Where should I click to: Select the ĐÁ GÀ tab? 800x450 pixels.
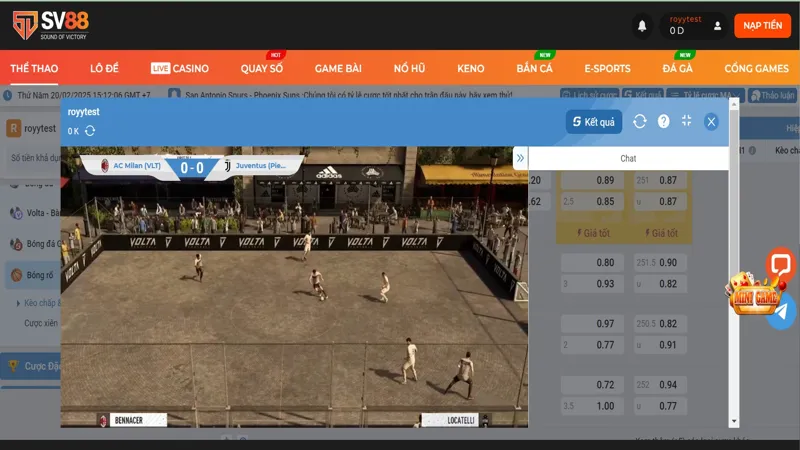(x=677, y=68)
